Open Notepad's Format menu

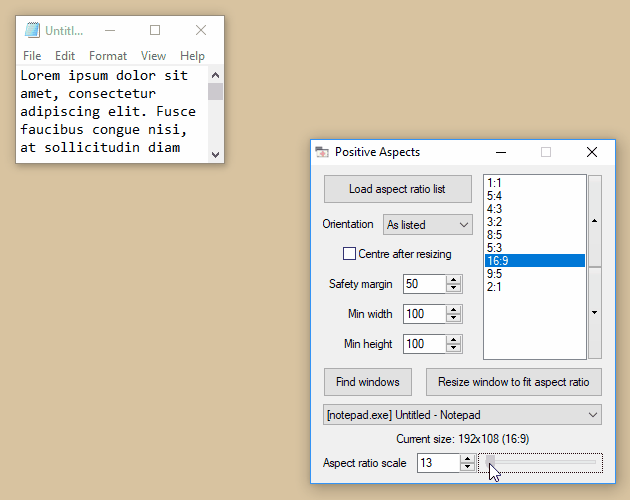108,56
